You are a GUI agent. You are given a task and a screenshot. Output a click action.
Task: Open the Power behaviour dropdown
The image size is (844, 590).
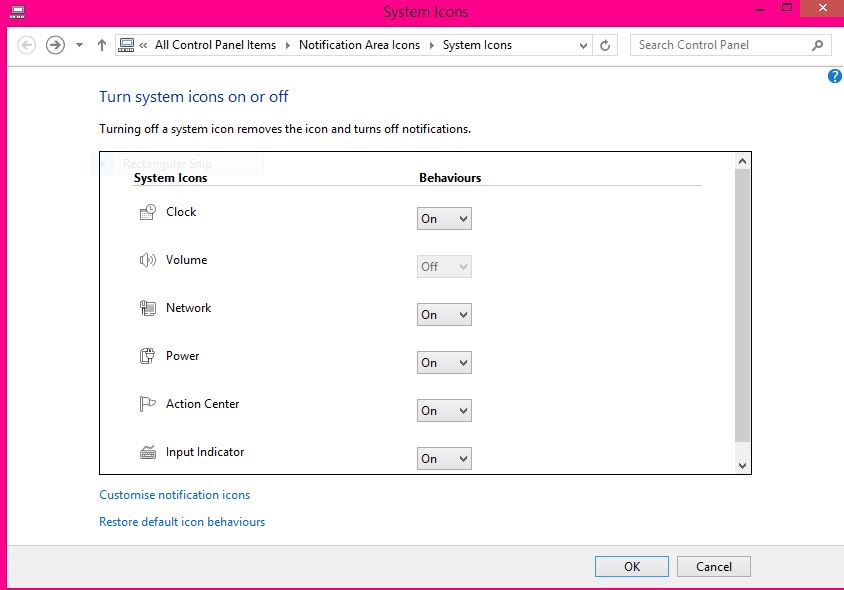pos(443,362)
